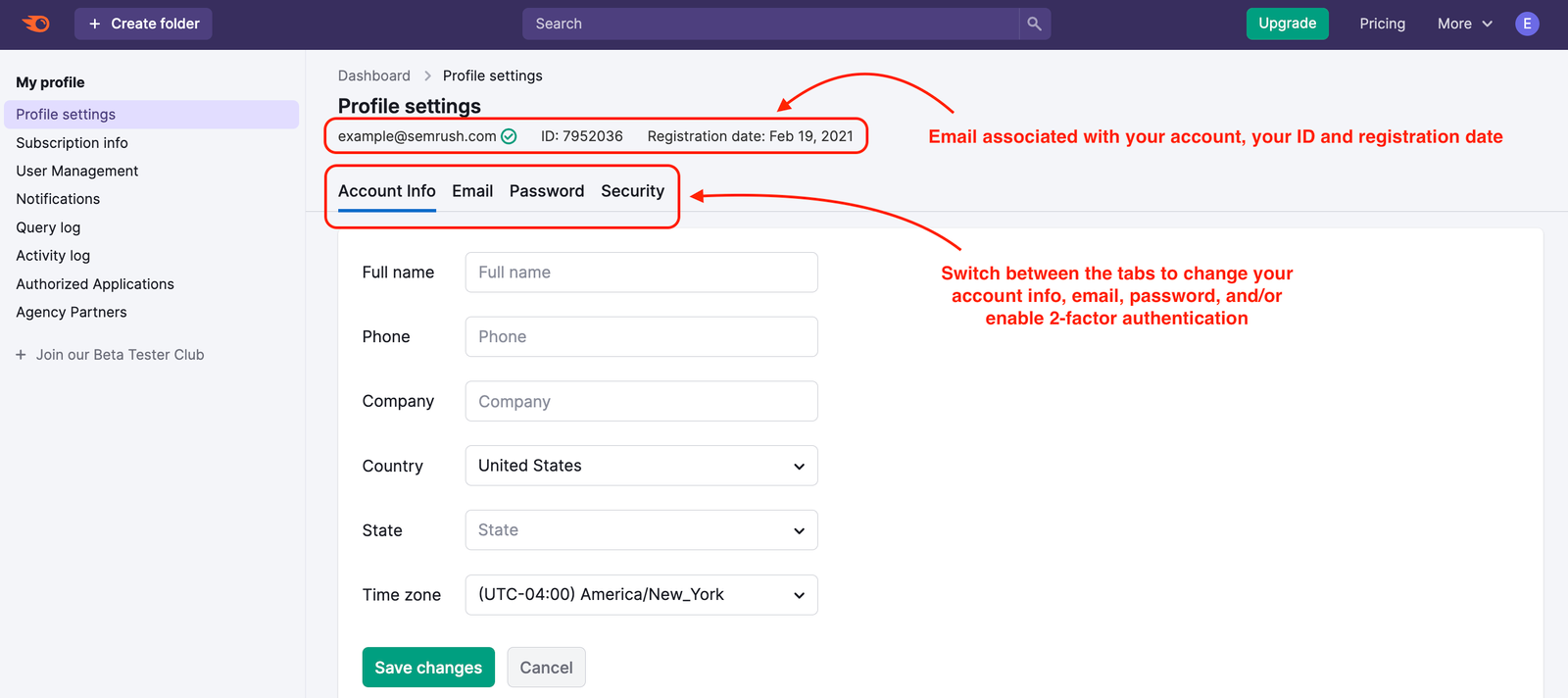The image size is (1568, 698).
Task: Open the Time zone dropdown
Action: click(x=641, y=594)
